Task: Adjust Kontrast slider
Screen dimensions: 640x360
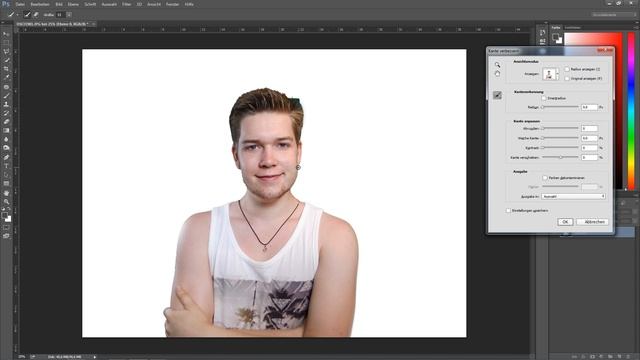Action: tap(560, 147)
